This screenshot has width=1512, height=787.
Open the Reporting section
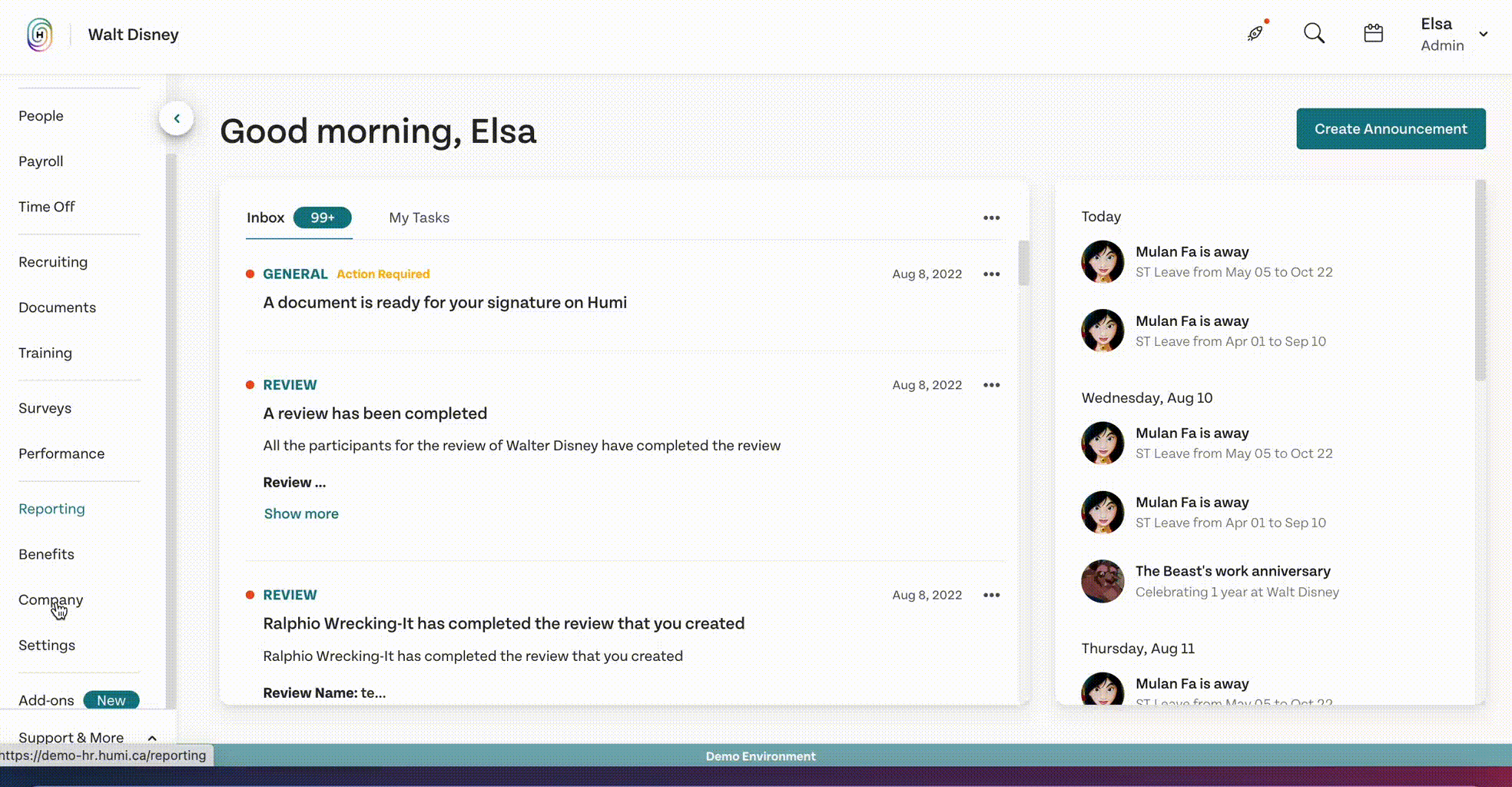[x=51, y=509]
